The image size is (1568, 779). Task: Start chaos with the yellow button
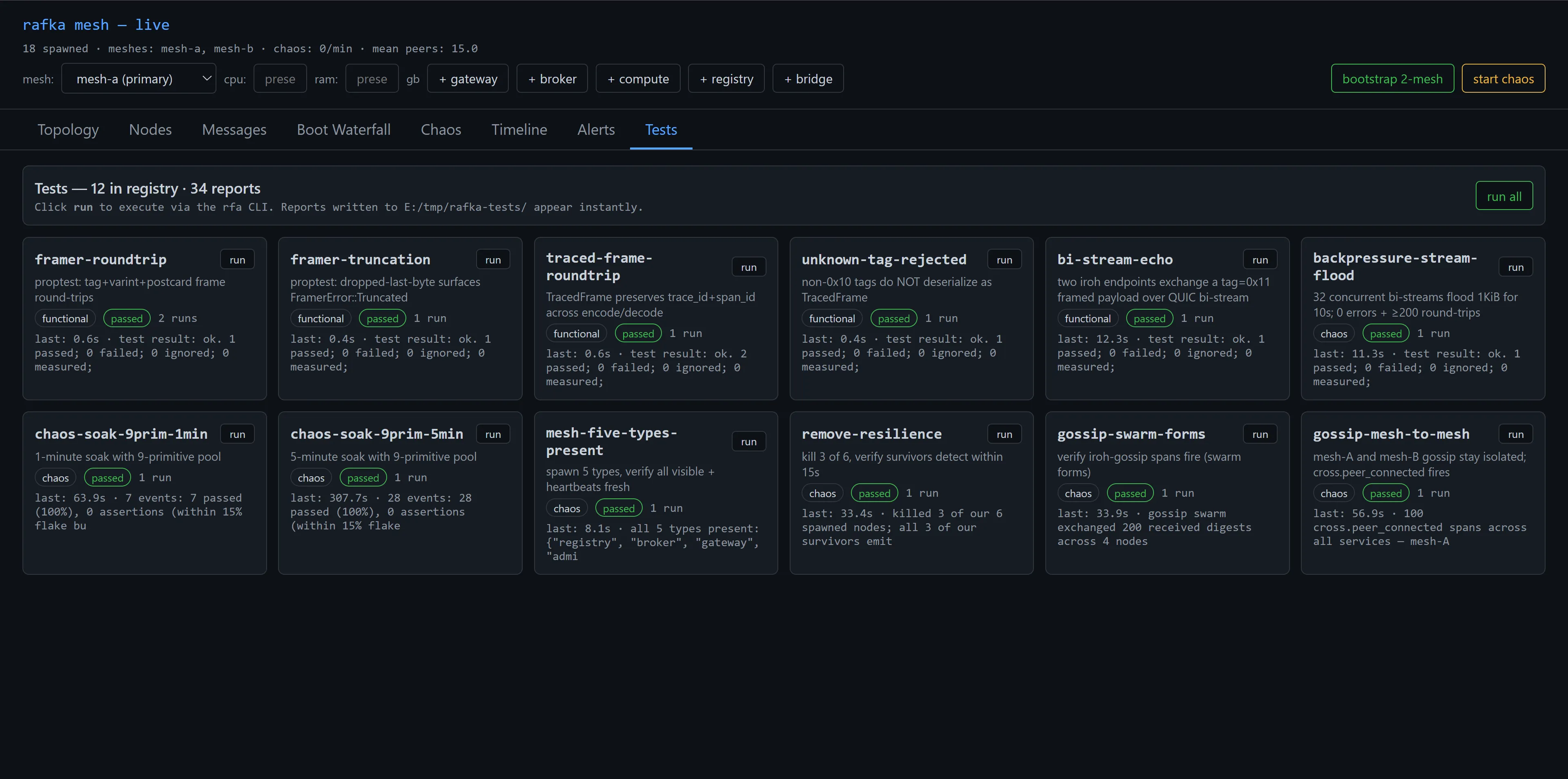click(1503, 78)
